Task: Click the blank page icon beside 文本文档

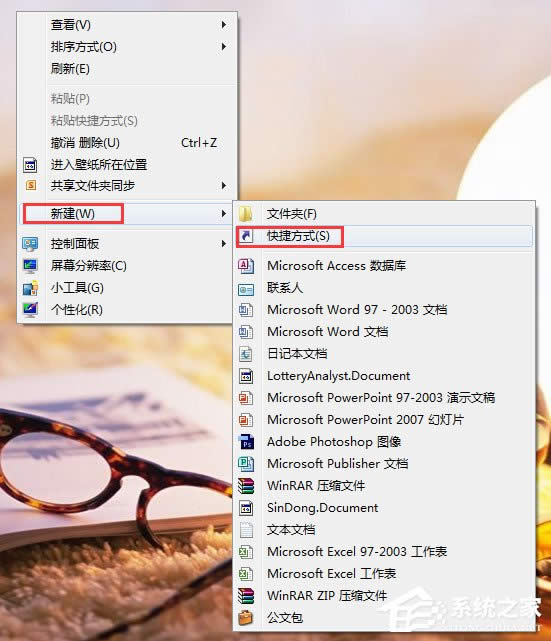Action: click(x=246, y=530)
